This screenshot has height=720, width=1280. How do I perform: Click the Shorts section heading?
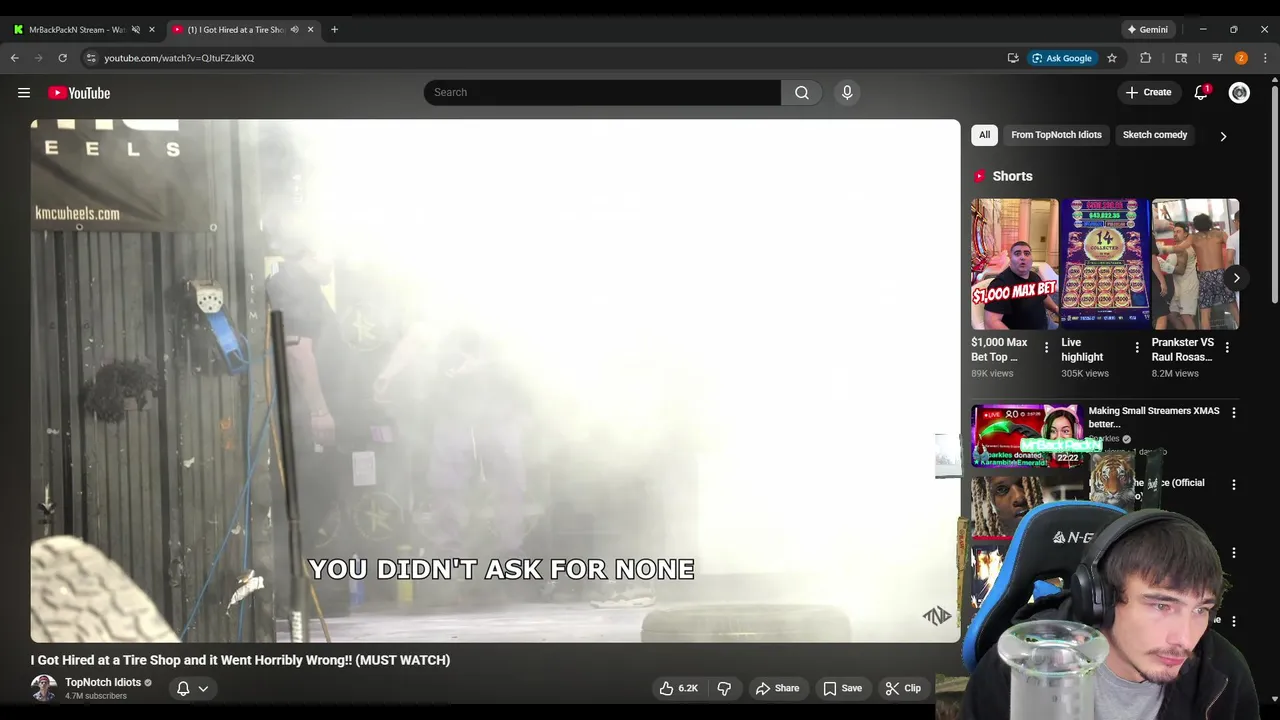pos(1012,176)
